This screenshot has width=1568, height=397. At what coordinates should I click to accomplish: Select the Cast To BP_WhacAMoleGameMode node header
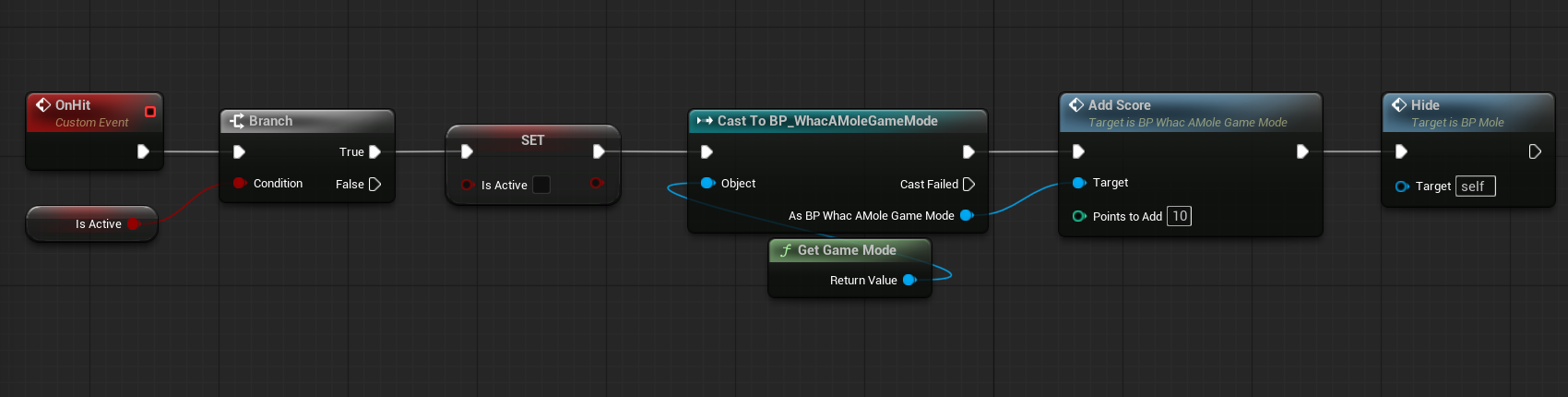coord(837,121)
